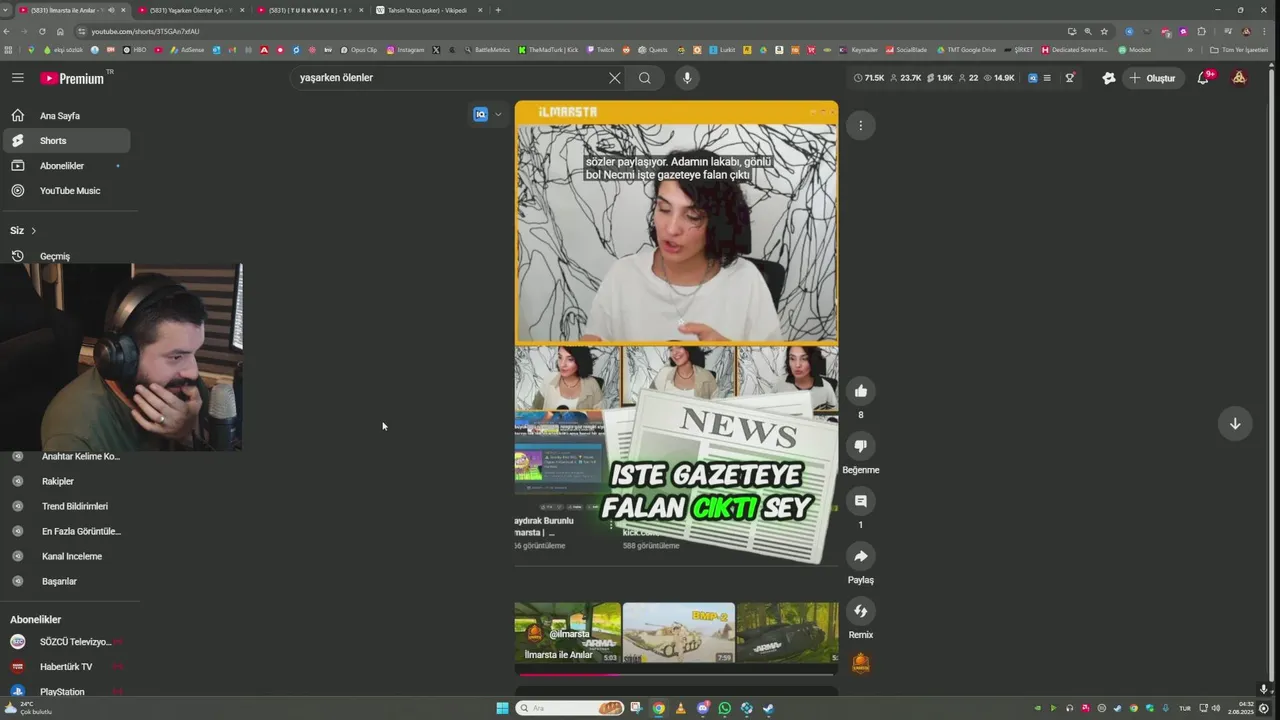Switch to Tahsin Yazıcı Vikipedi tab
1280x720 pixels.
tap(429, 10)
